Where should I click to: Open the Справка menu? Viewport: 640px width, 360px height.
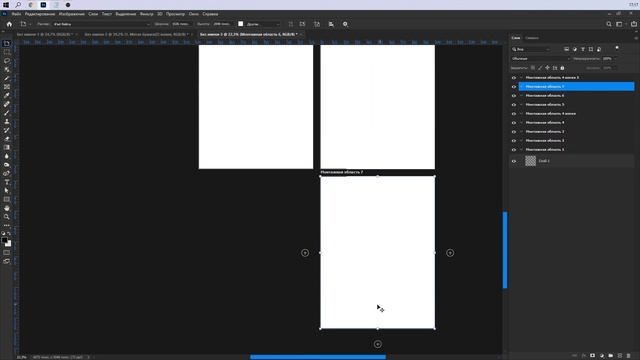(x=210, y=14)
